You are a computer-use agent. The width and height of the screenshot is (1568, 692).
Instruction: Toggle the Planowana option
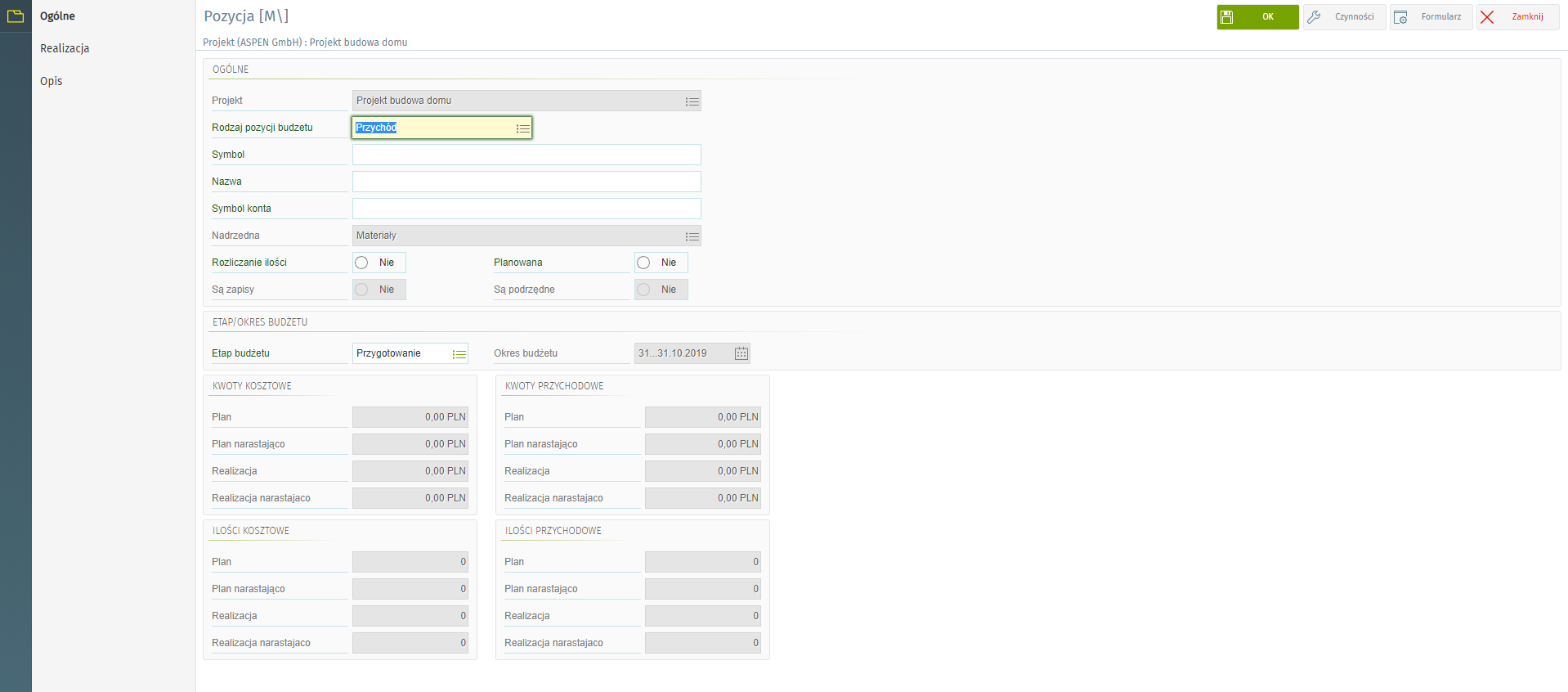(x=644, y=263)
